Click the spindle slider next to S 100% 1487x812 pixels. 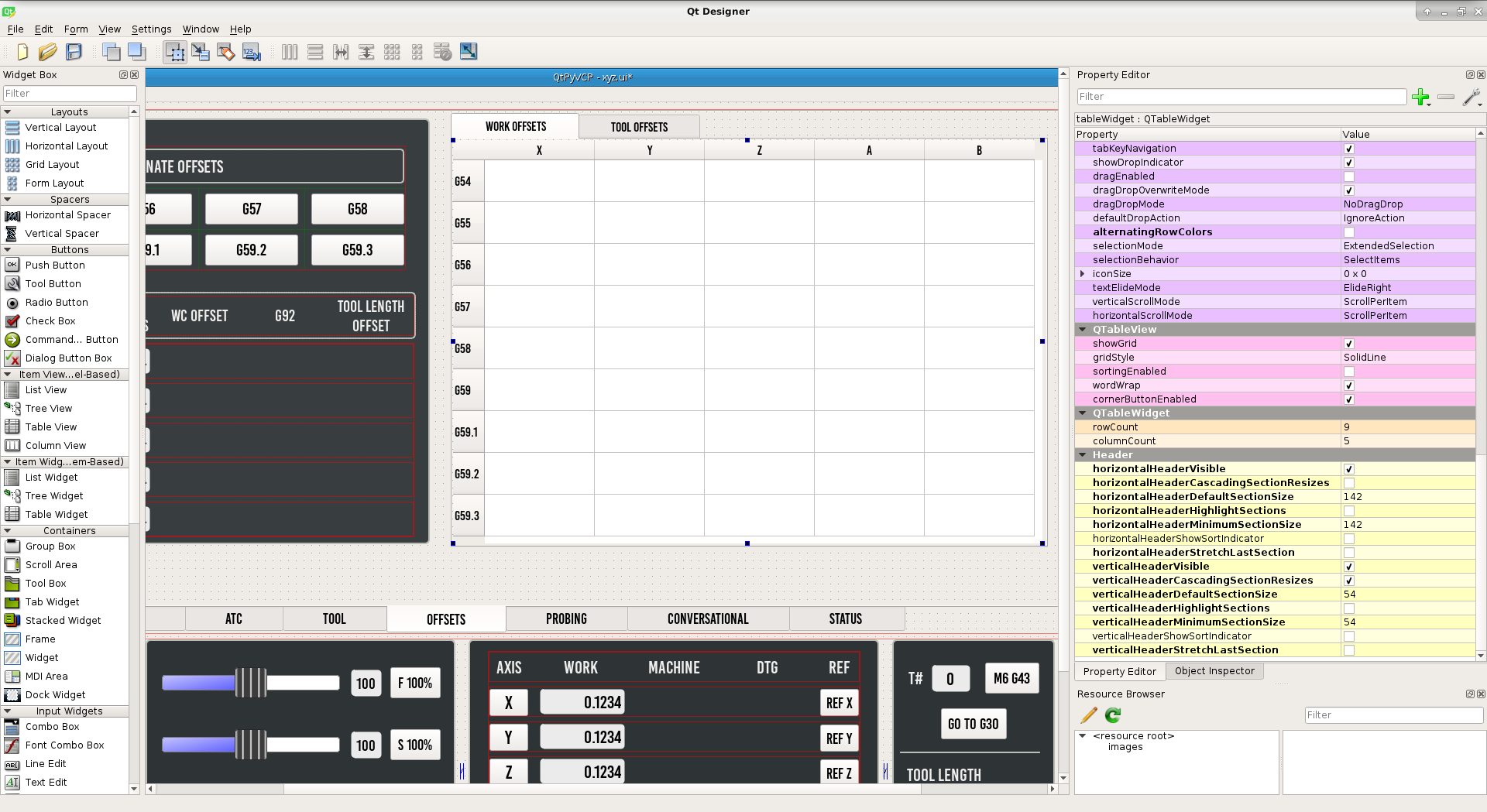251,745
